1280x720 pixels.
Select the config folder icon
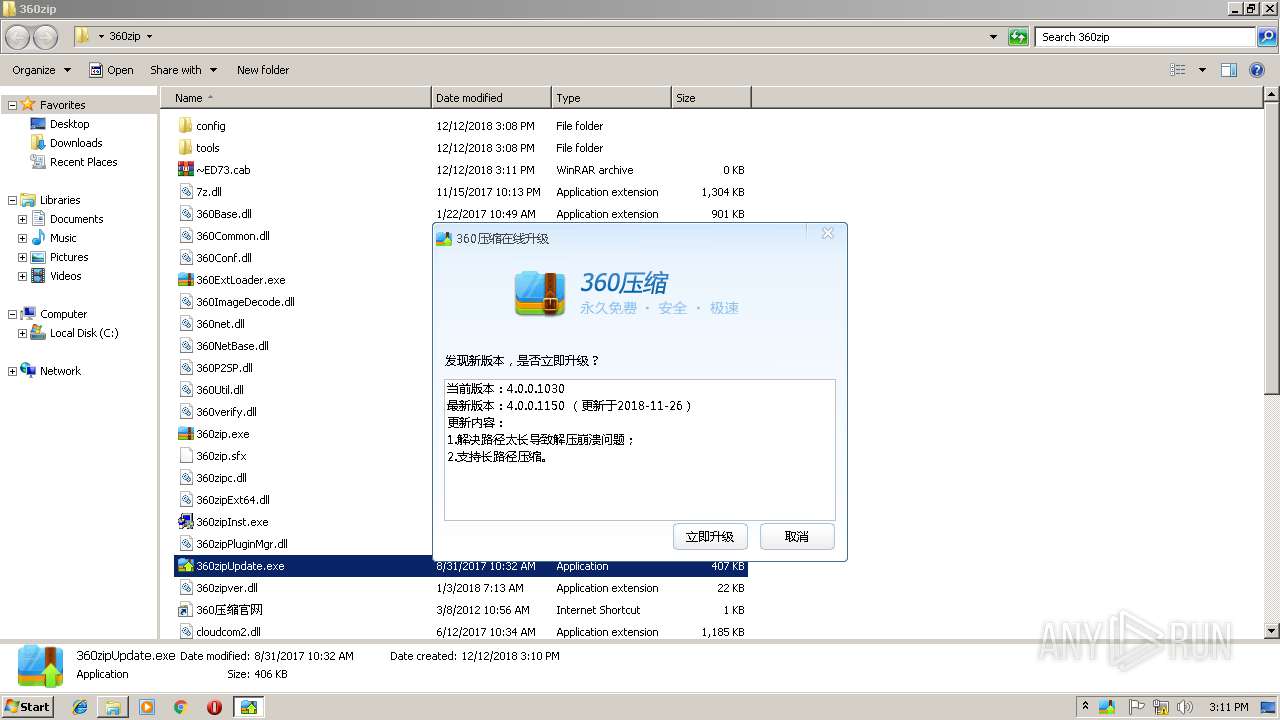(x=185, y=126)
